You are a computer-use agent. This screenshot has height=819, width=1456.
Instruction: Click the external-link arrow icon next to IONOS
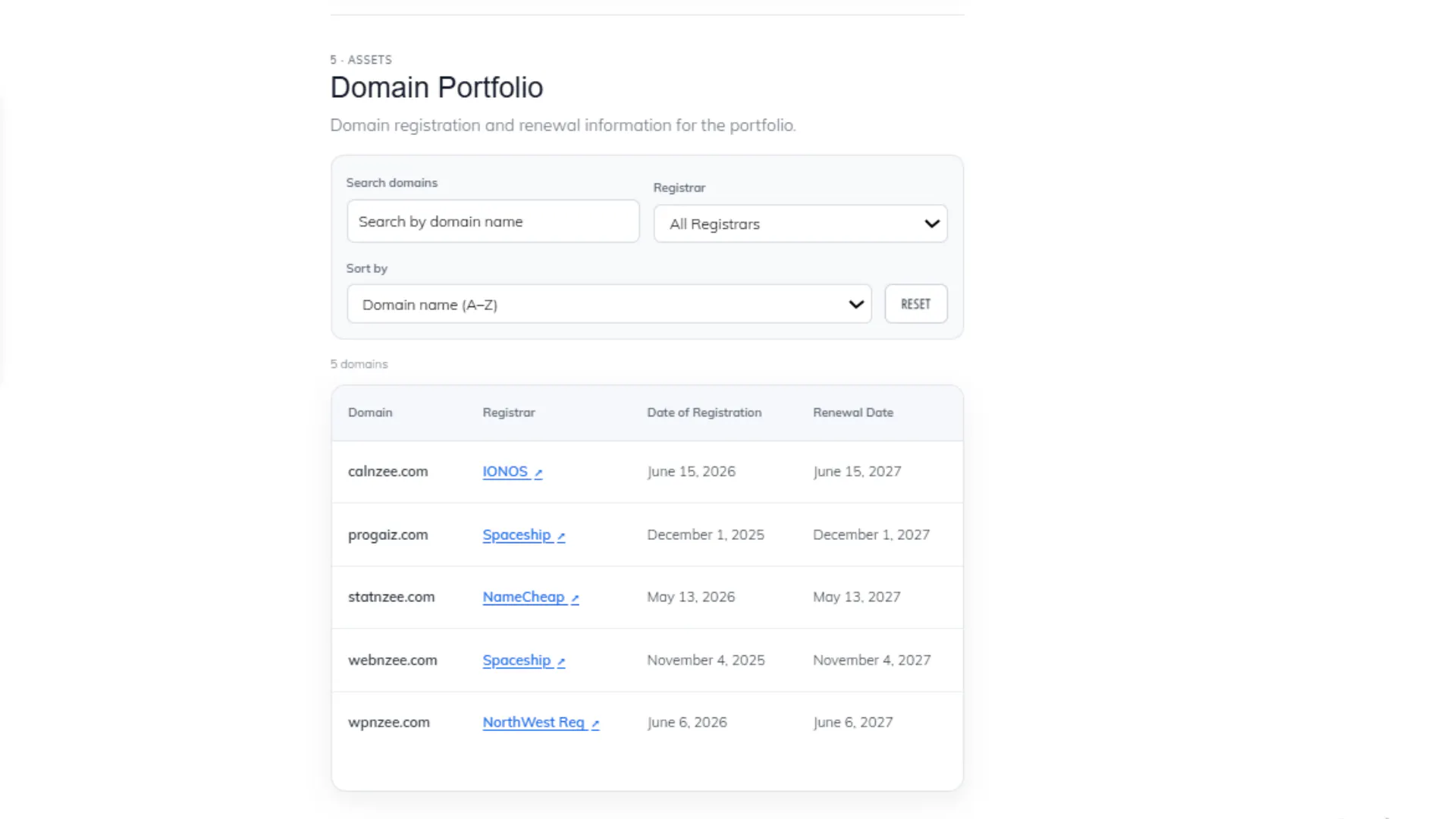pos(538,473)
